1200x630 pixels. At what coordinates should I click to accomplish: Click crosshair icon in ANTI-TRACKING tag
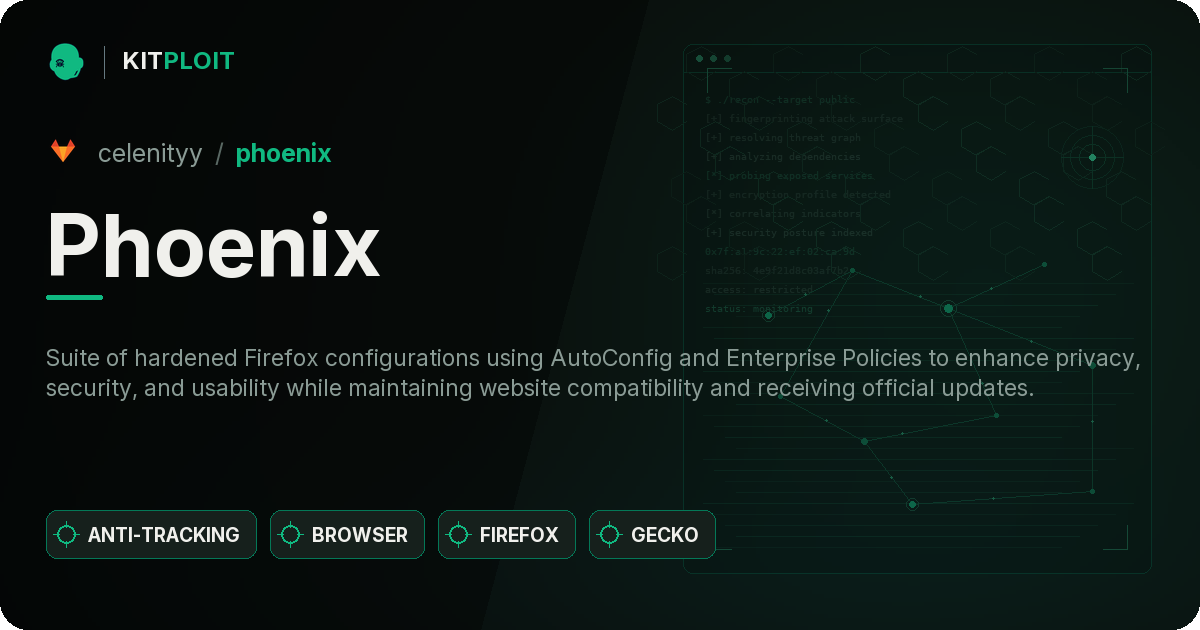[x=67, y=535]
